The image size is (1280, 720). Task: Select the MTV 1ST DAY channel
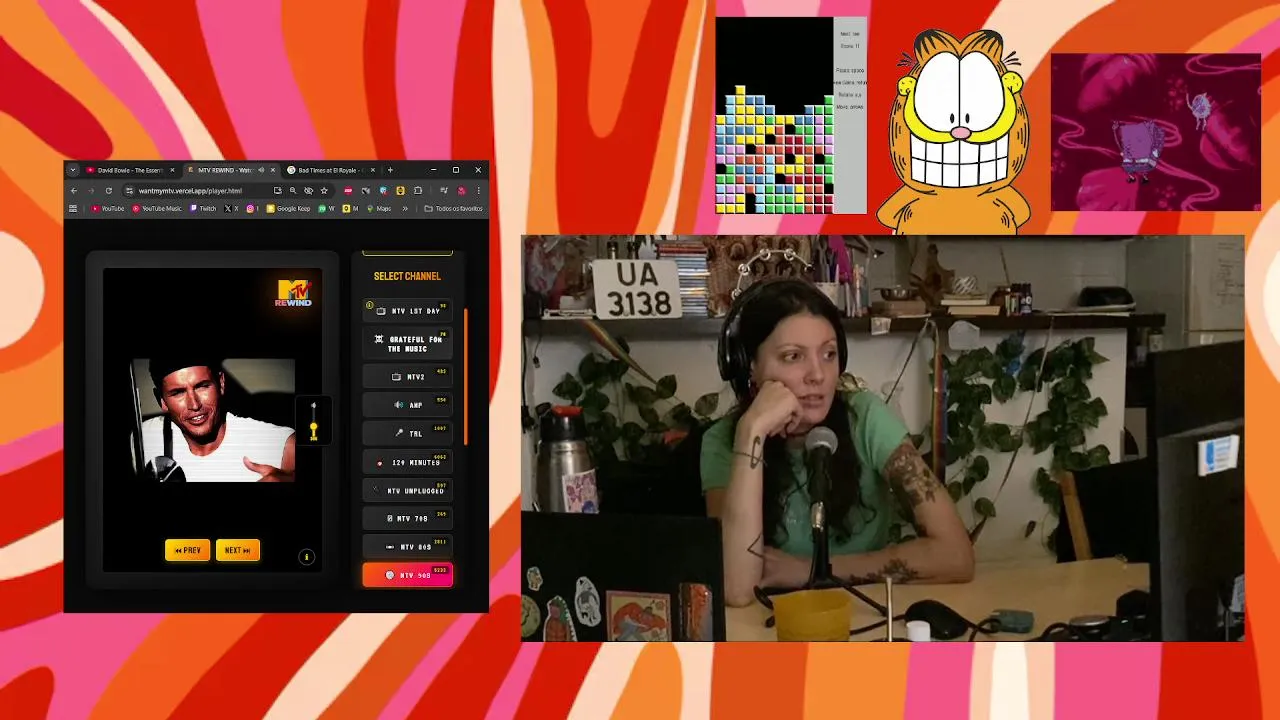pos(407,311)
